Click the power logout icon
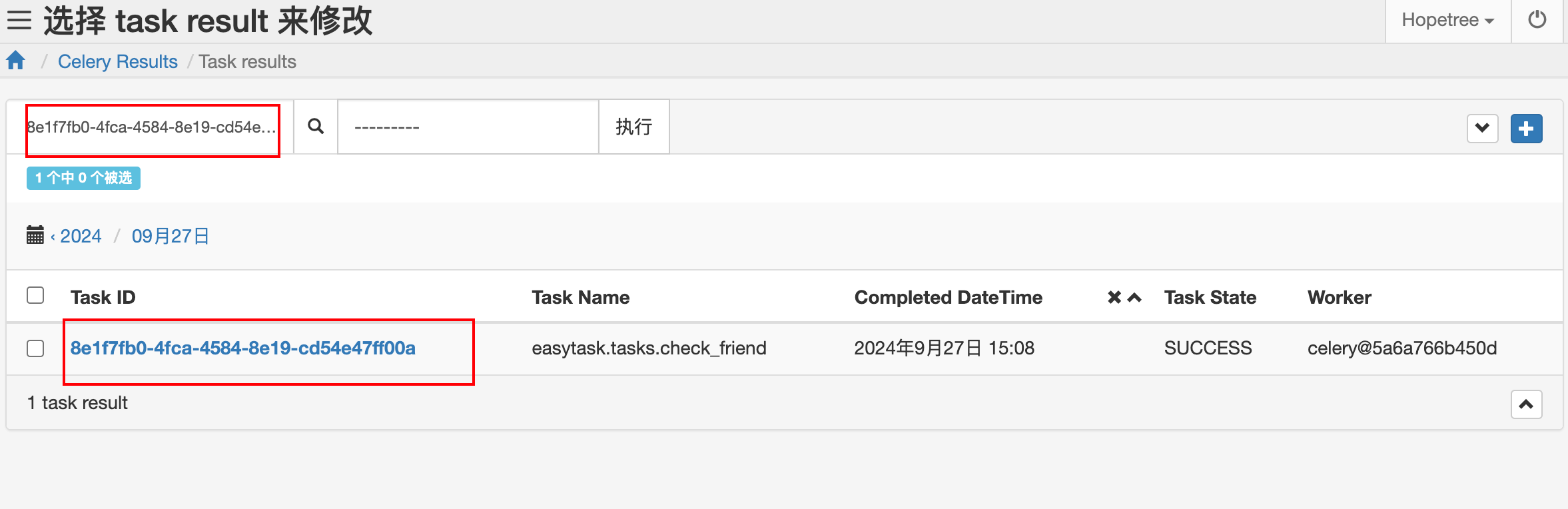The image size is (1568, 509). [x=1537, y=20]
